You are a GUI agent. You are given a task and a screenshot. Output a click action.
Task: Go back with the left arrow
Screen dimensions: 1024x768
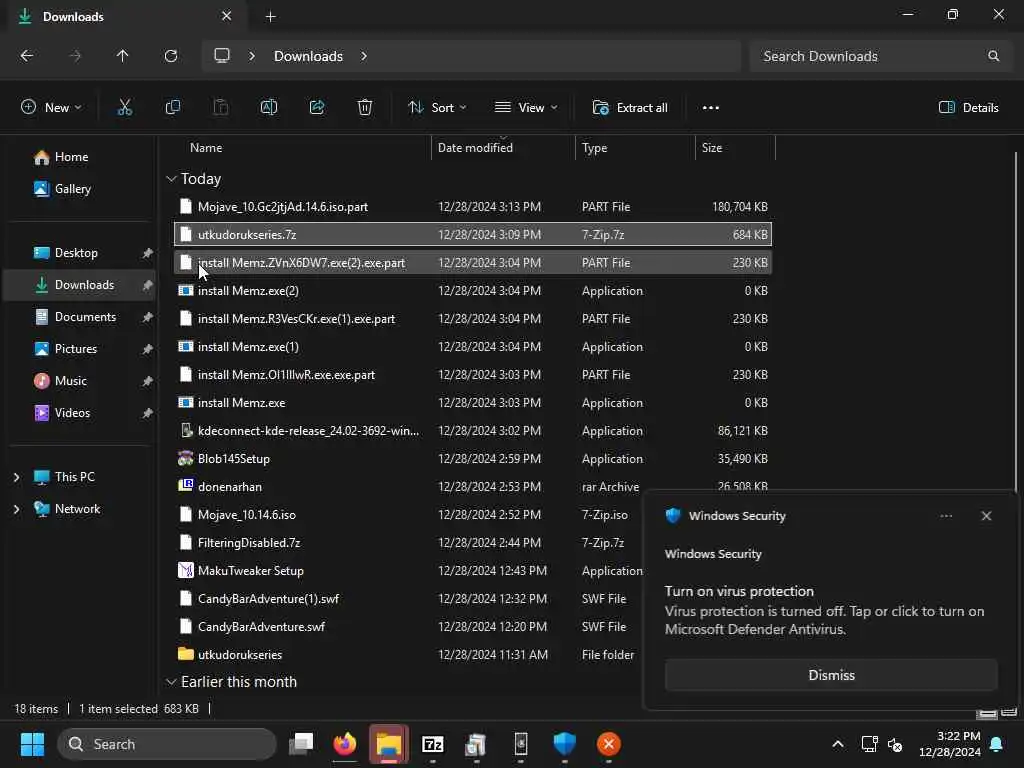tap(27, 56)
